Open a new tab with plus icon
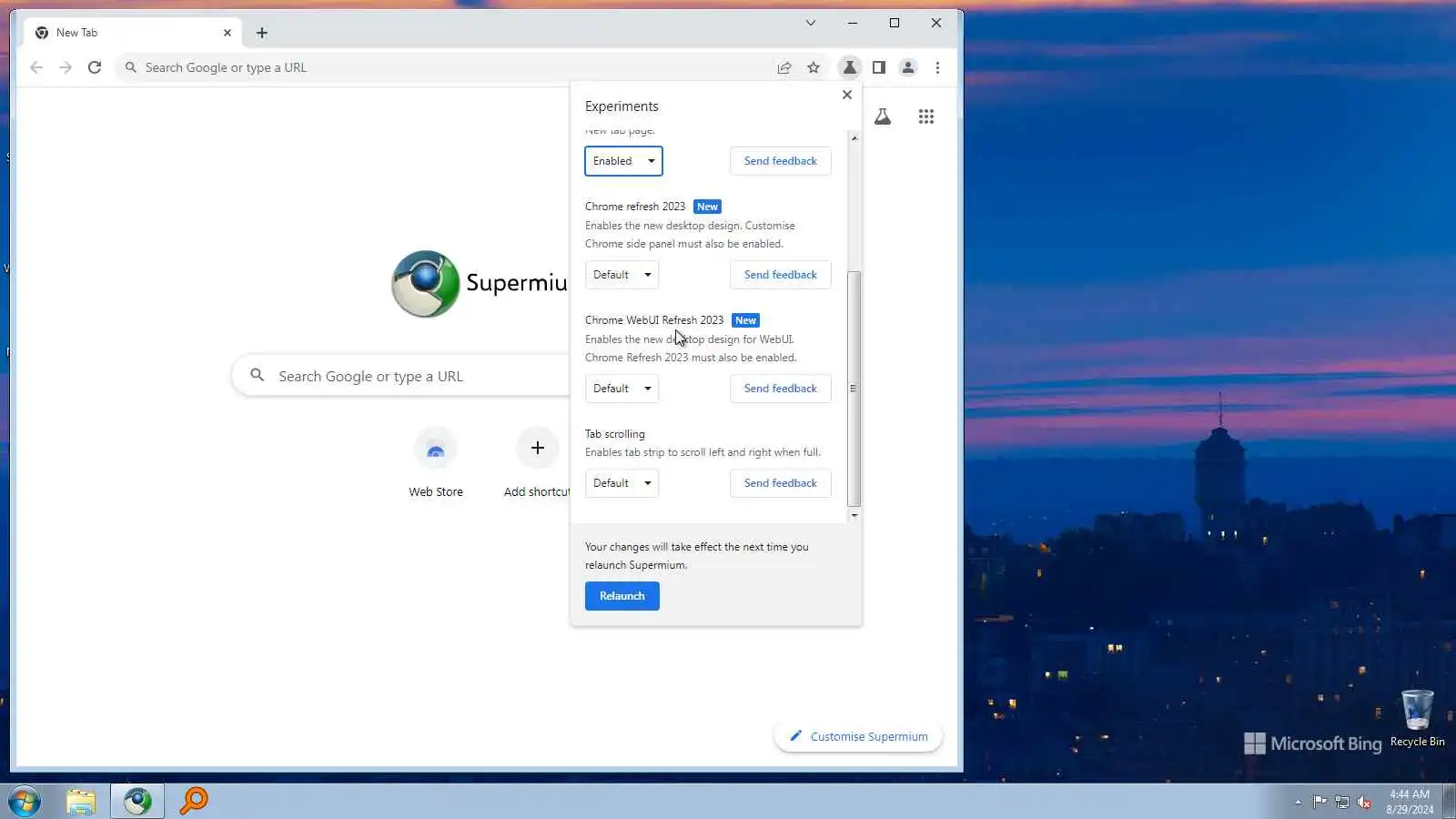This screenshot has width=1456, height=819. (x=262, y=33)
